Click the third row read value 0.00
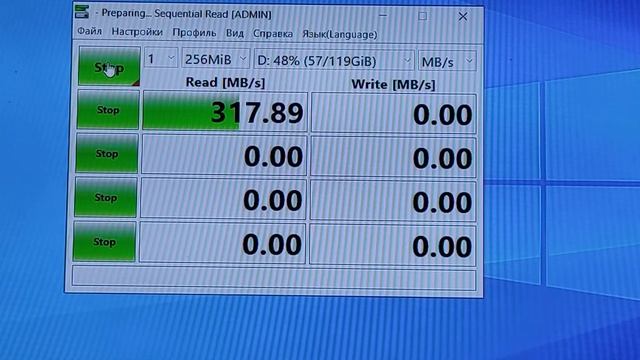Image resolution: width=640 pixels, height=360 pixels. click(223, 200)
